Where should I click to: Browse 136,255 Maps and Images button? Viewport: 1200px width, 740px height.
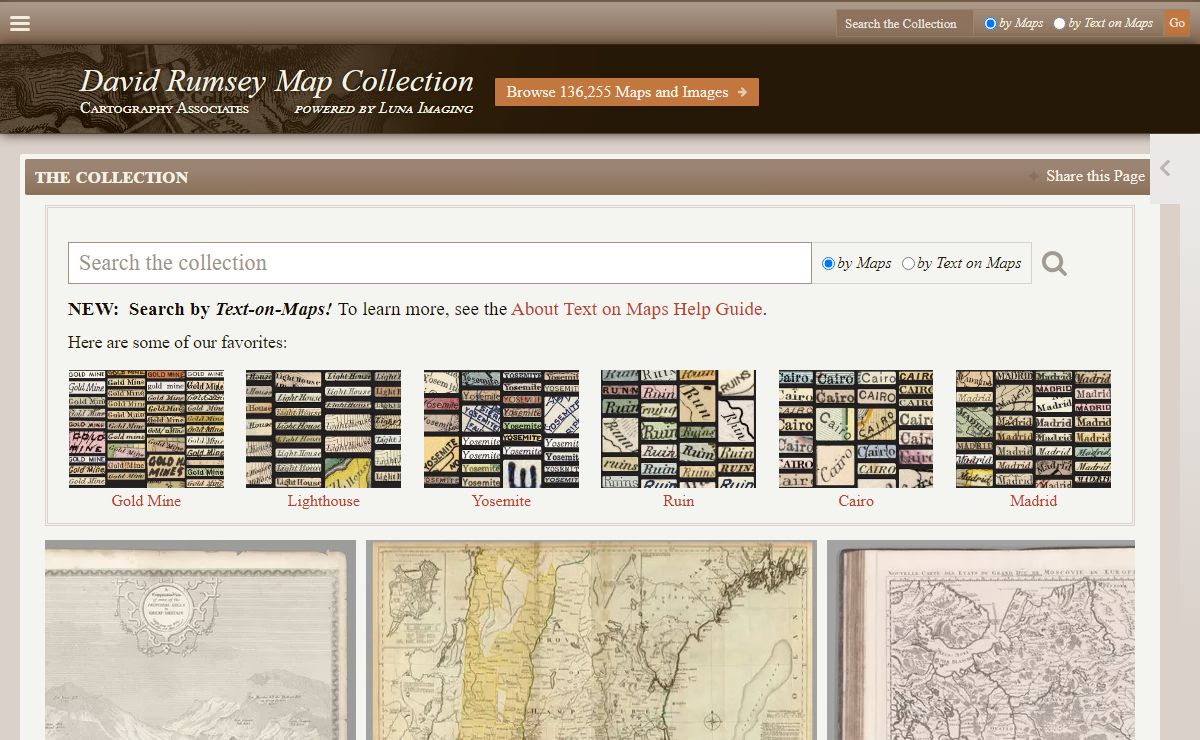point(627,92)
